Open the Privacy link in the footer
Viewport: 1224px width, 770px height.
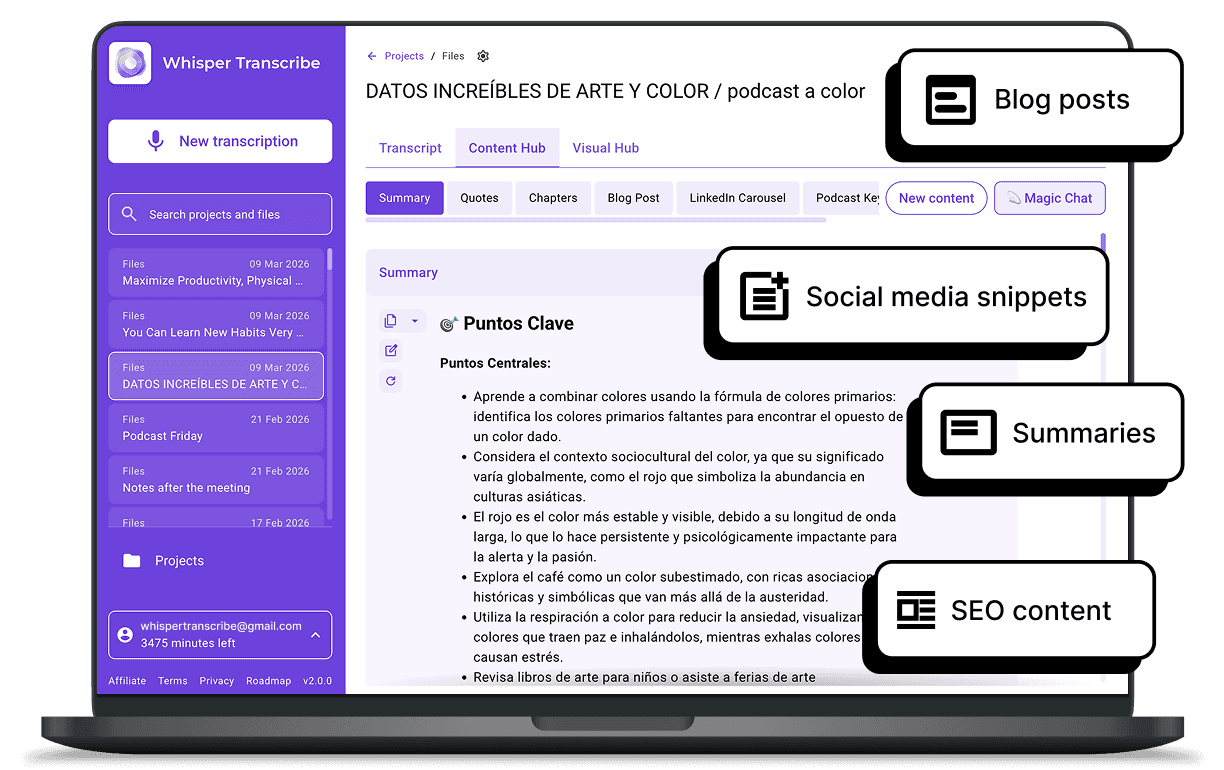click(216, 680)
